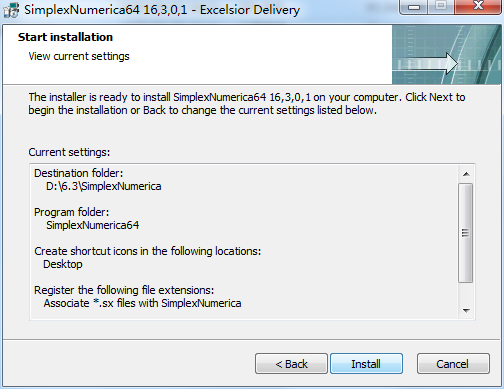The height and width of the screenshot is (389, 504).
Task: Select the Program folder SimplexNumerica64 entry
Action: click(93, 225)
